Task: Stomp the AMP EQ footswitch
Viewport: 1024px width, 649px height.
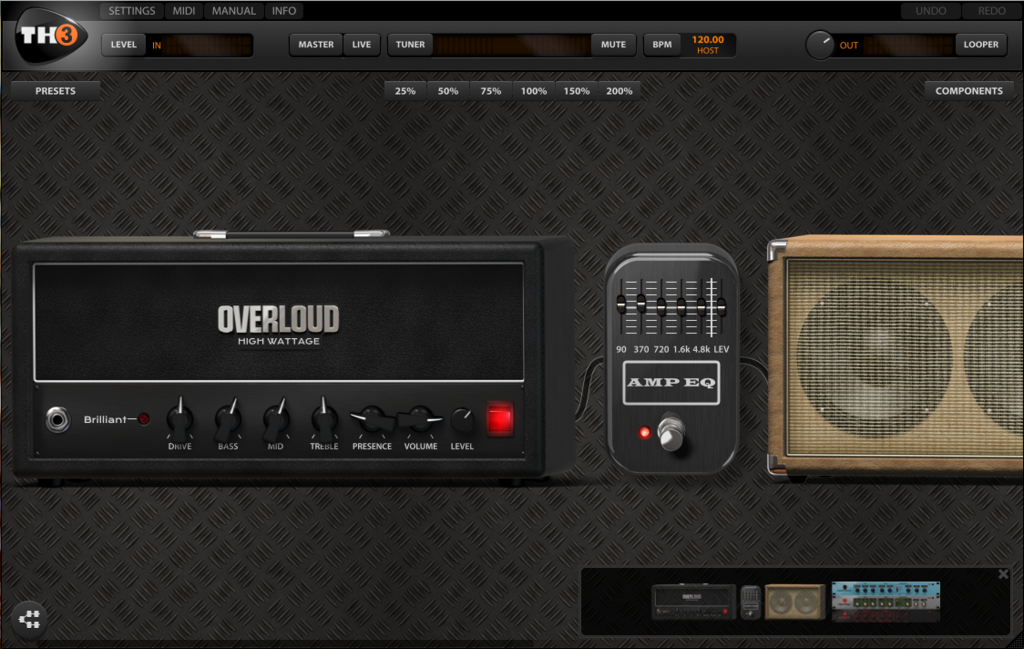Action: click(671, 432)
